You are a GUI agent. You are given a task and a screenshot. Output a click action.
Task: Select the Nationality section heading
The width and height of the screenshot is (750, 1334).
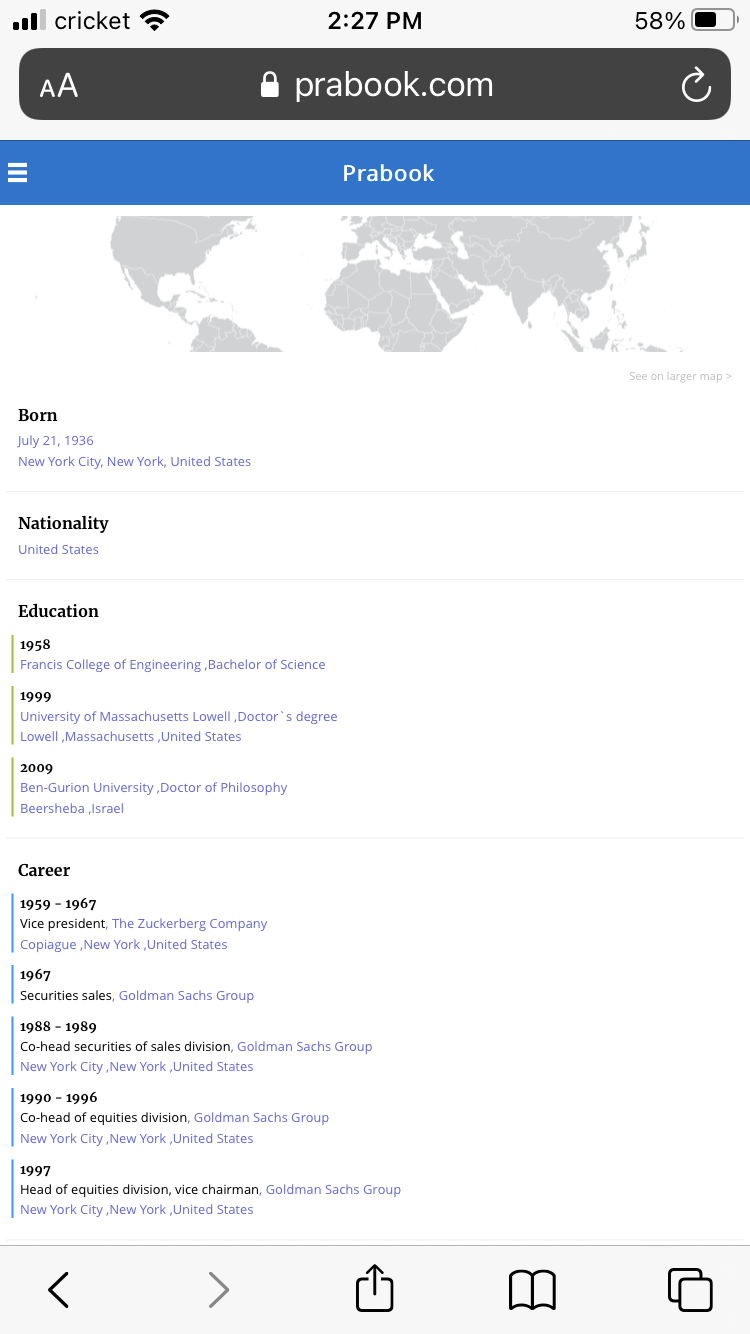pyautogui.click(x=63, y=523)
